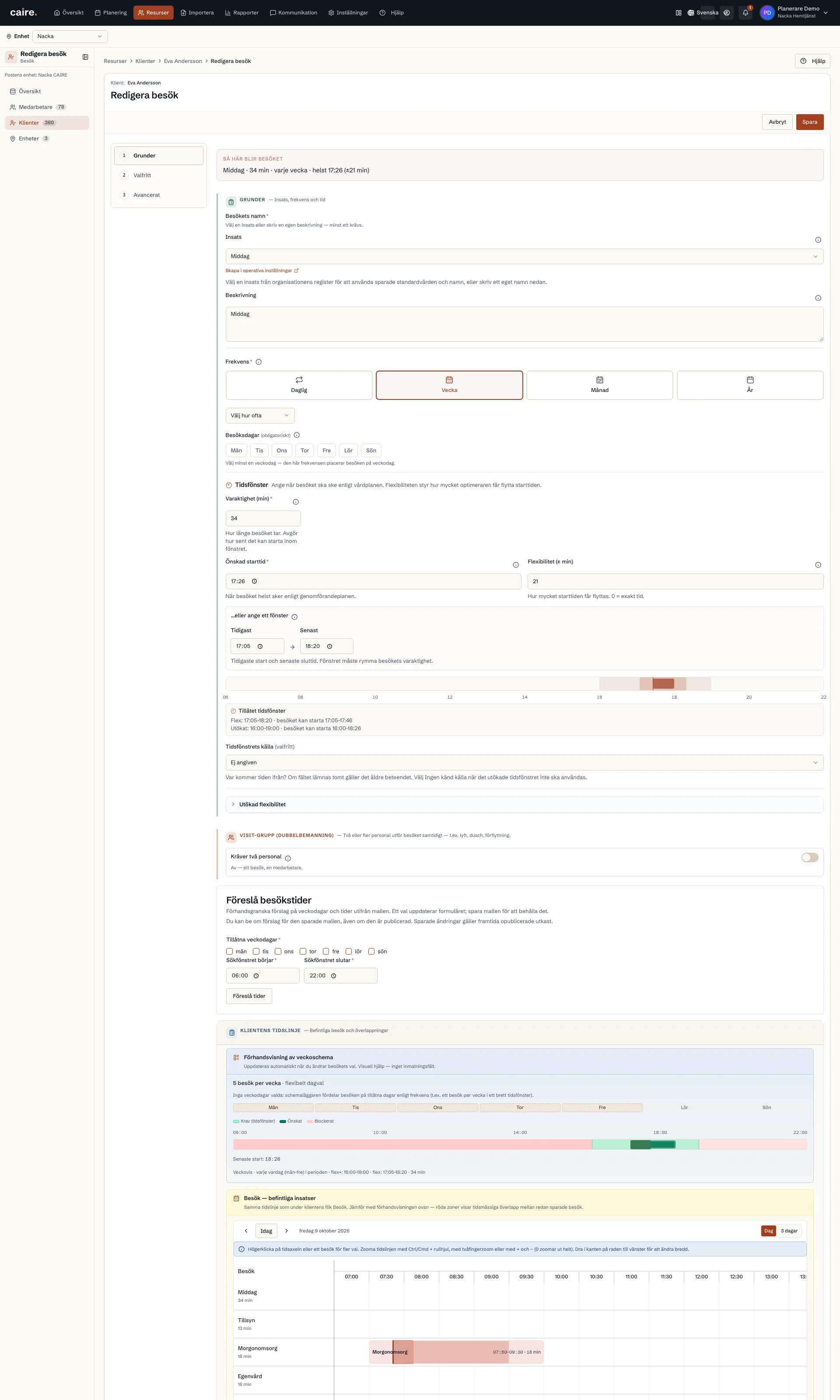This screenshot has width=840, height=1400.
Task: Check the sön allowed weekday checkbox
Action: [371, 951]
